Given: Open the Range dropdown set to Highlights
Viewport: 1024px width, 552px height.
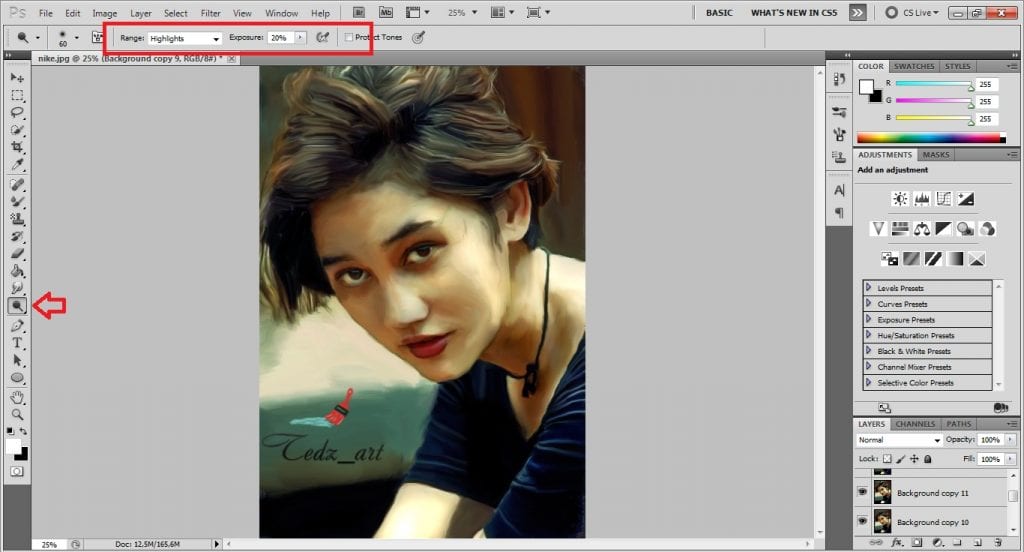Looking at the screenshot, I should 185,38.
